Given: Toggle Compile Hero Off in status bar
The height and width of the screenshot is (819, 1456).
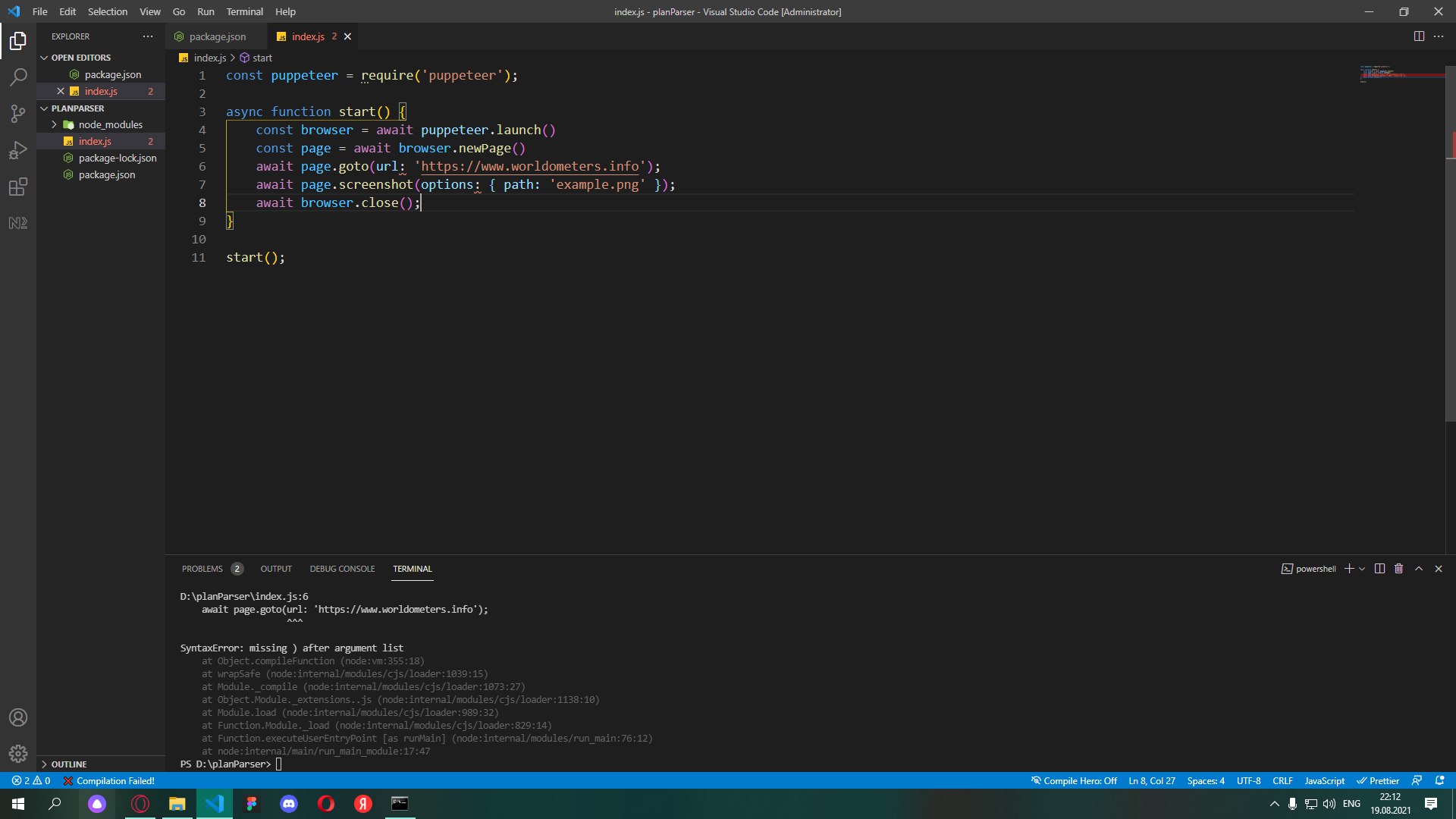Looking at the screenshot, I should pyautogui.click(x=1074, y=780).
